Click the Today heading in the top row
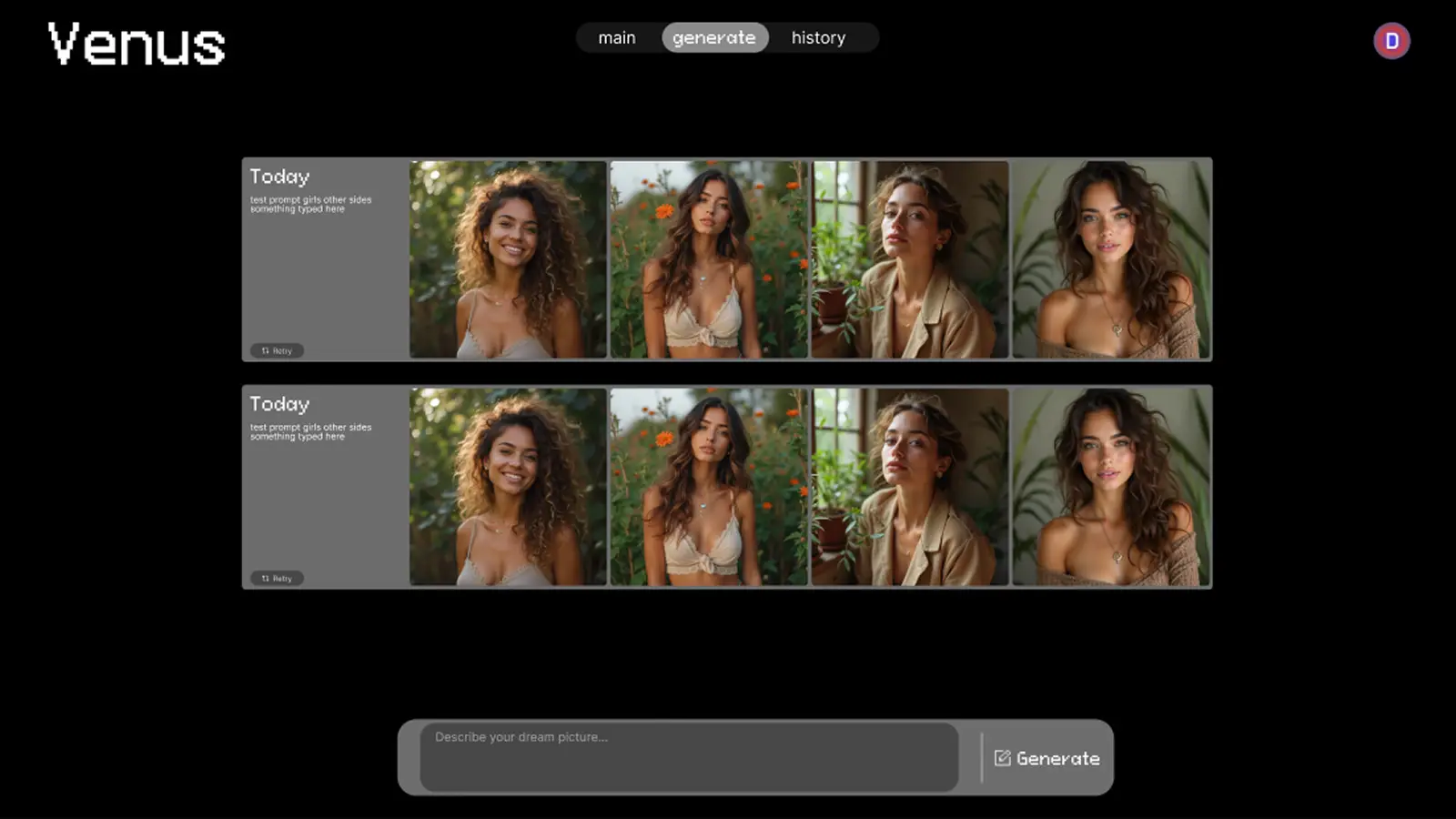This screenshot has width=1456, height=819. point(279,177)
